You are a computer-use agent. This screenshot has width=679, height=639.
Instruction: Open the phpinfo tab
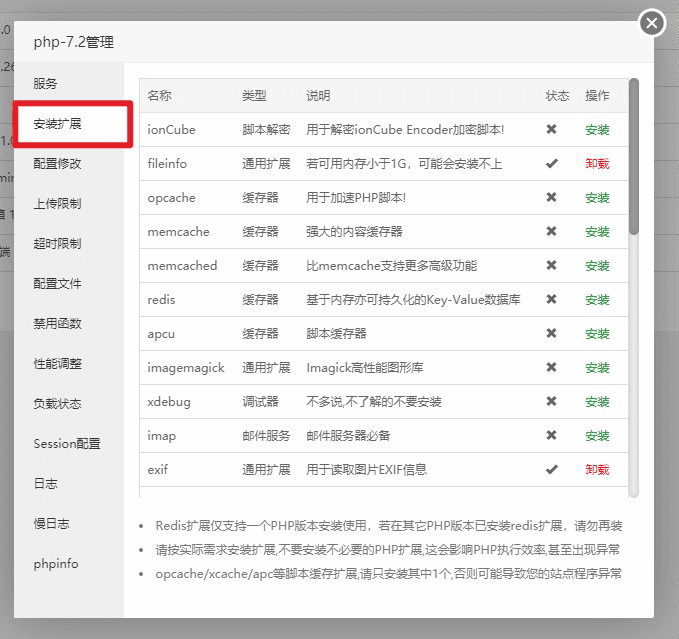56,564
